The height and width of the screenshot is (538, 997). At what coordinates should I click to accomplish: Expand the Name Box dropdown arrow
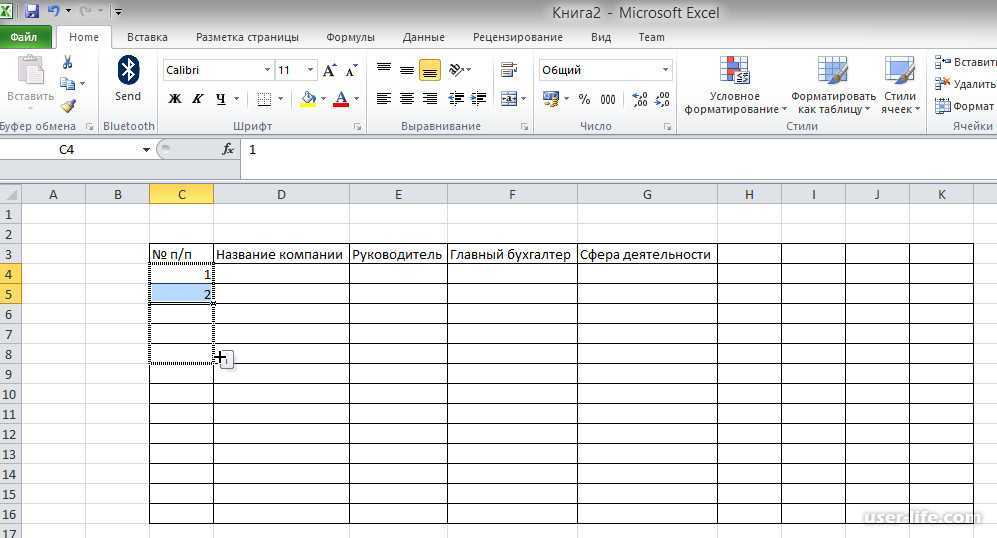[146, 149]
